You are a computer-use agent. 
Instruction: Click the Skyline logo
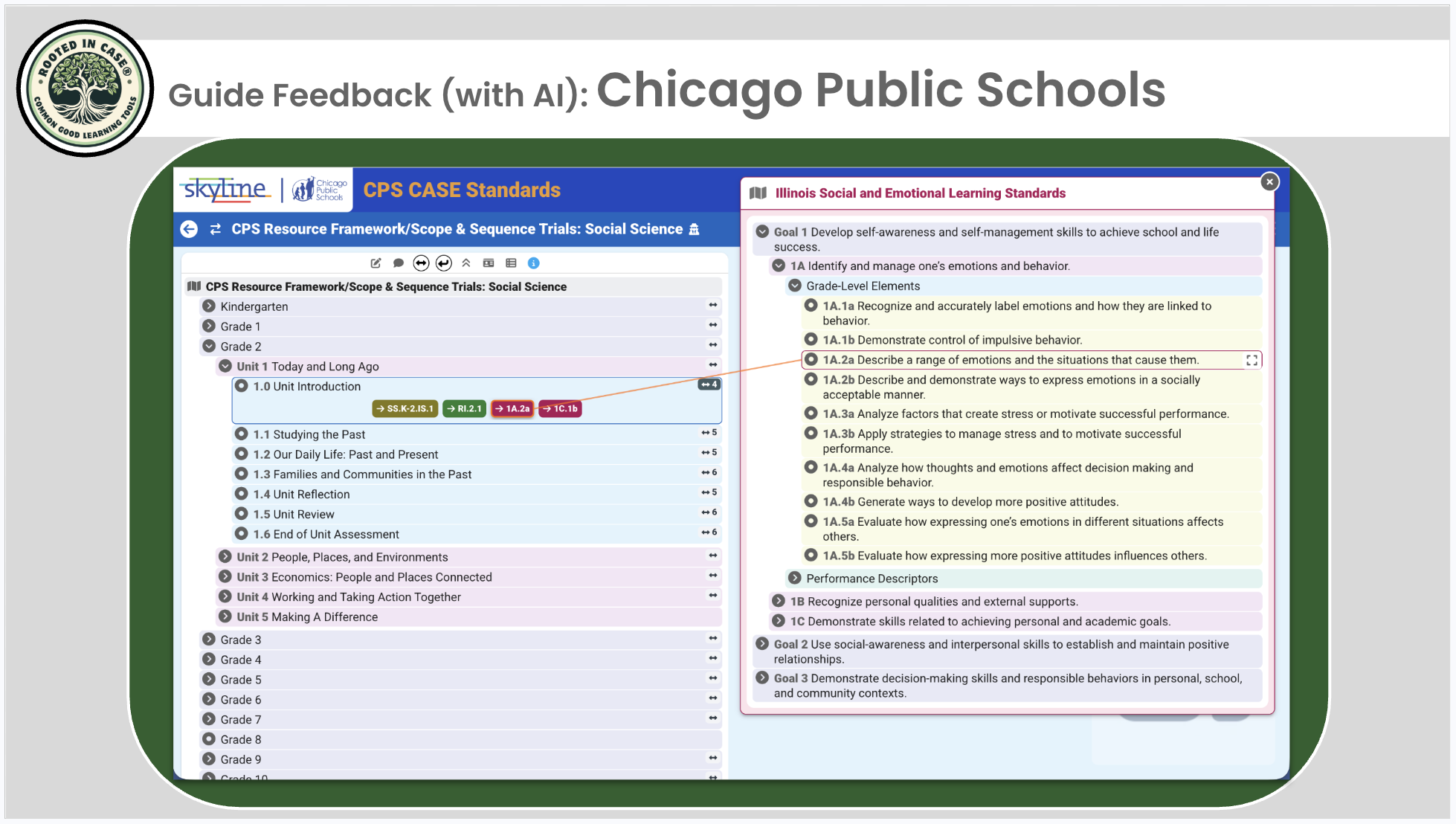tap(226, 190)
